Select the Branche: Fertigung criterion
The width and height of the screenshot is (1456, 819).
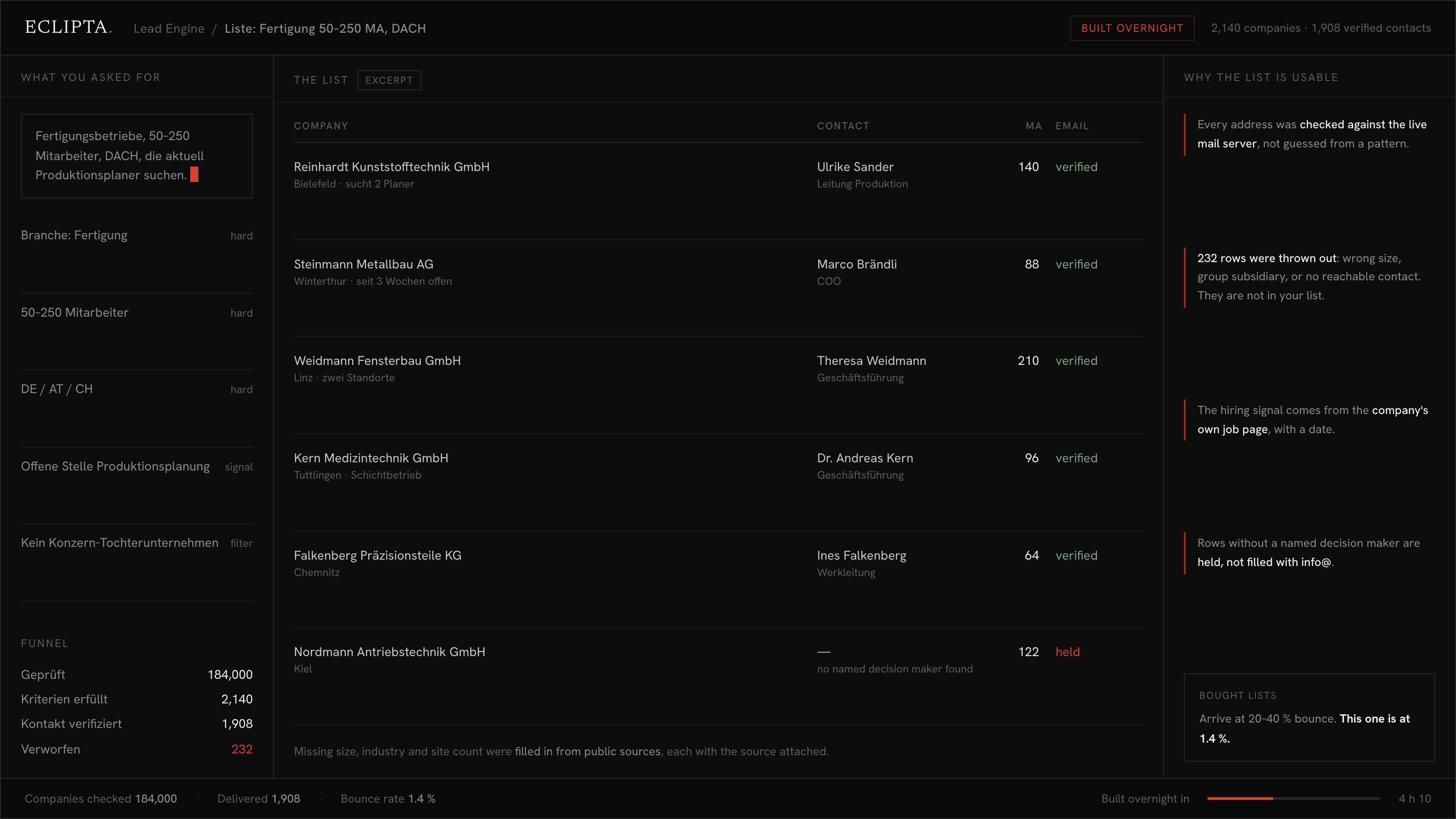pos(137,235)
